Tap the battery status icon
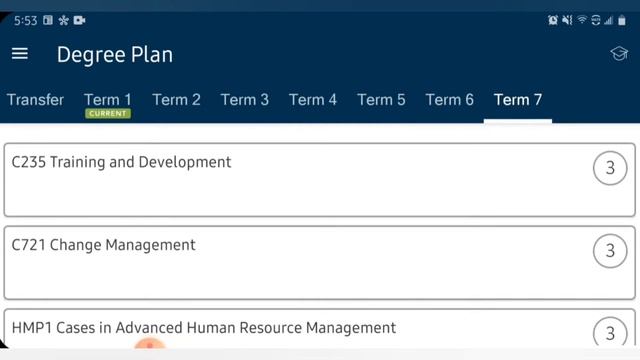640x360 pixels. [x=621, y=20]
